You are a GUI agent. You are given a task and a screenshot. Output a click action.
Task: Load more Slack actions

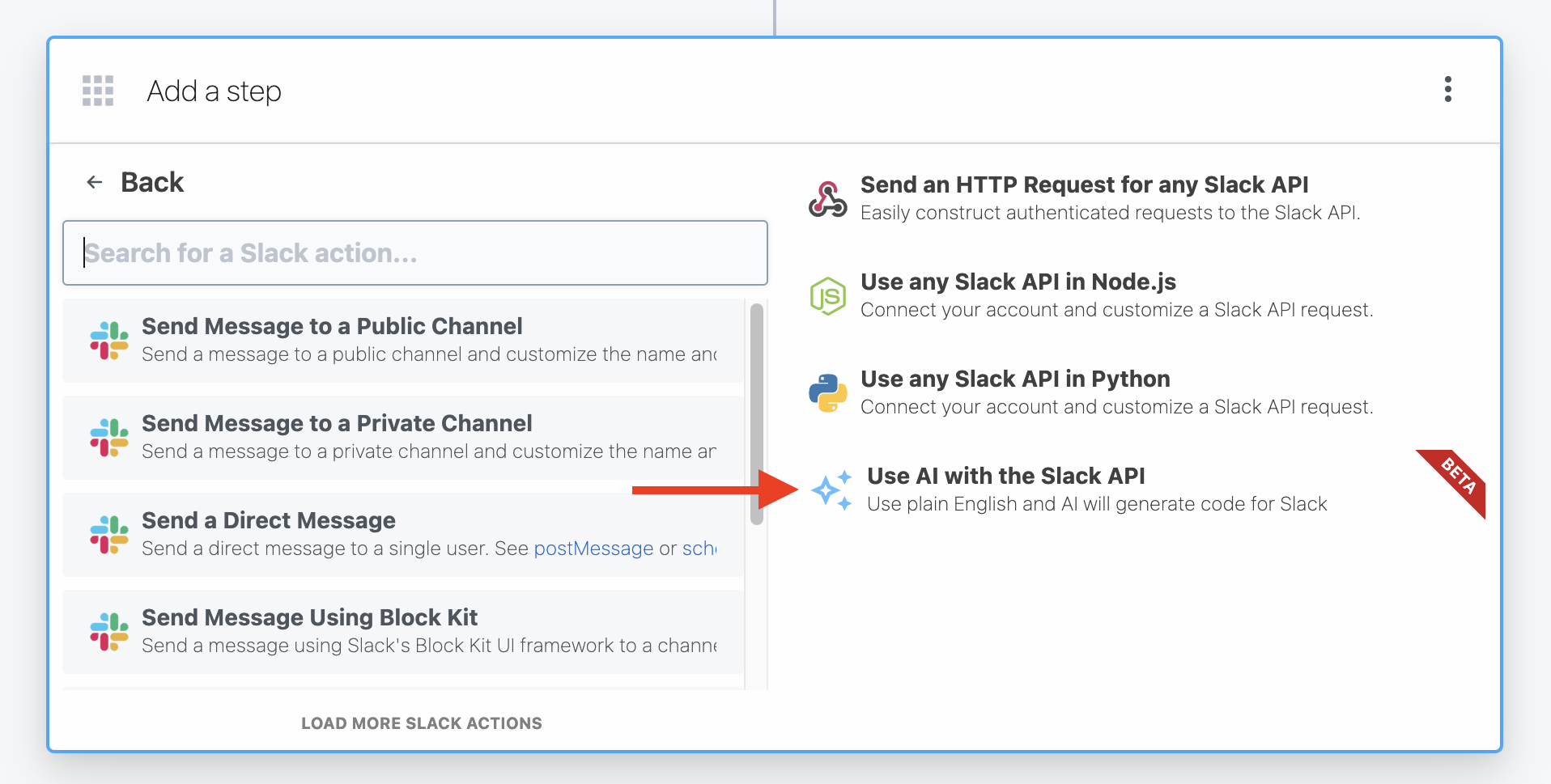(x=422, y=723)
